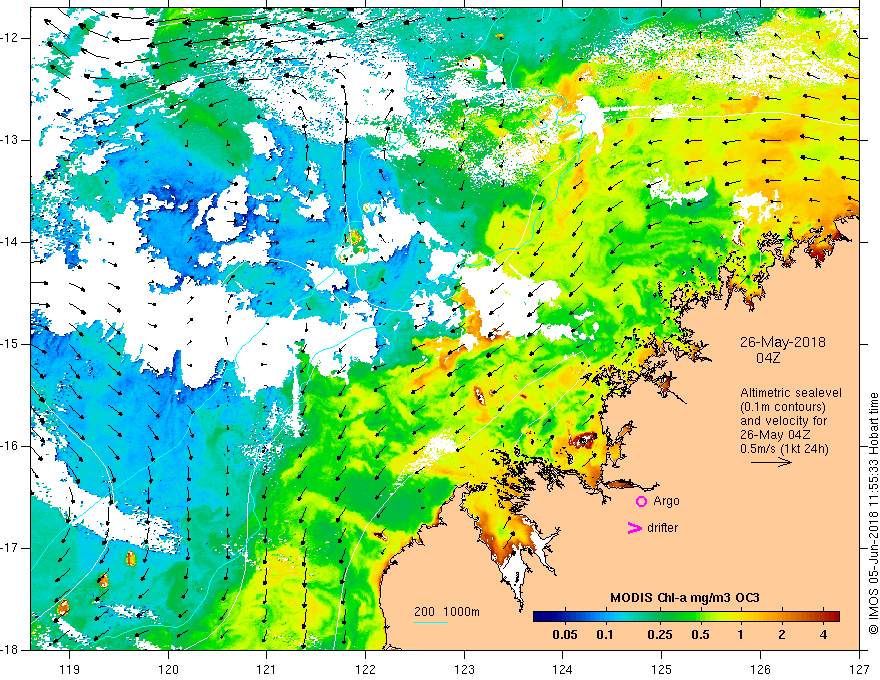Click latitude axis label -18
The width and height of the screenshot is (880, 680).
pos(10,650)
